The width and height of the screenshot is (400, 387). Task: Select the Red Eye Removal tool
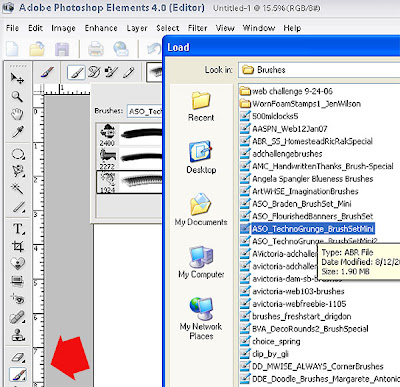[17, 299]
